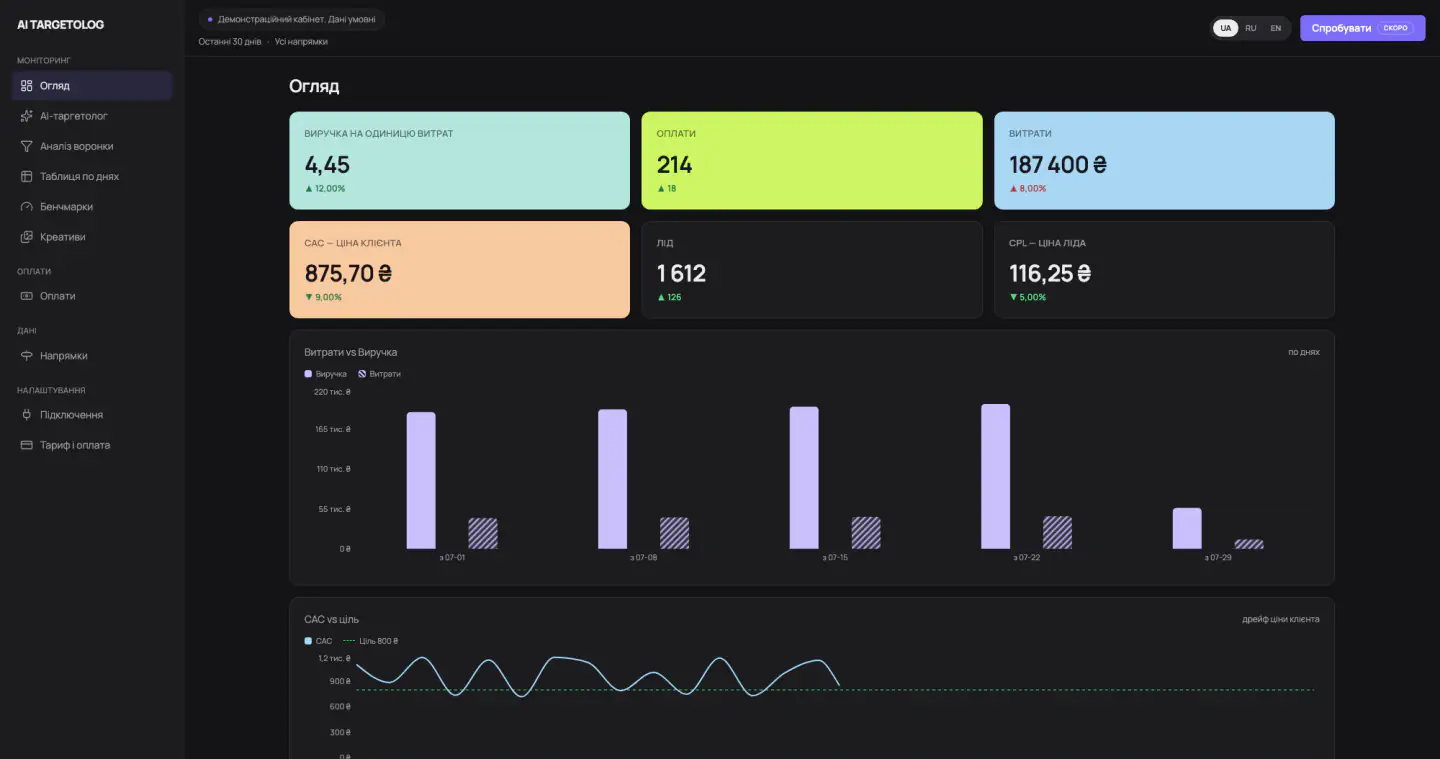Click the ▼ 9,00% CAC change indicator
This screenshot has height=759, width=1440.
click(x=323, y=297)
